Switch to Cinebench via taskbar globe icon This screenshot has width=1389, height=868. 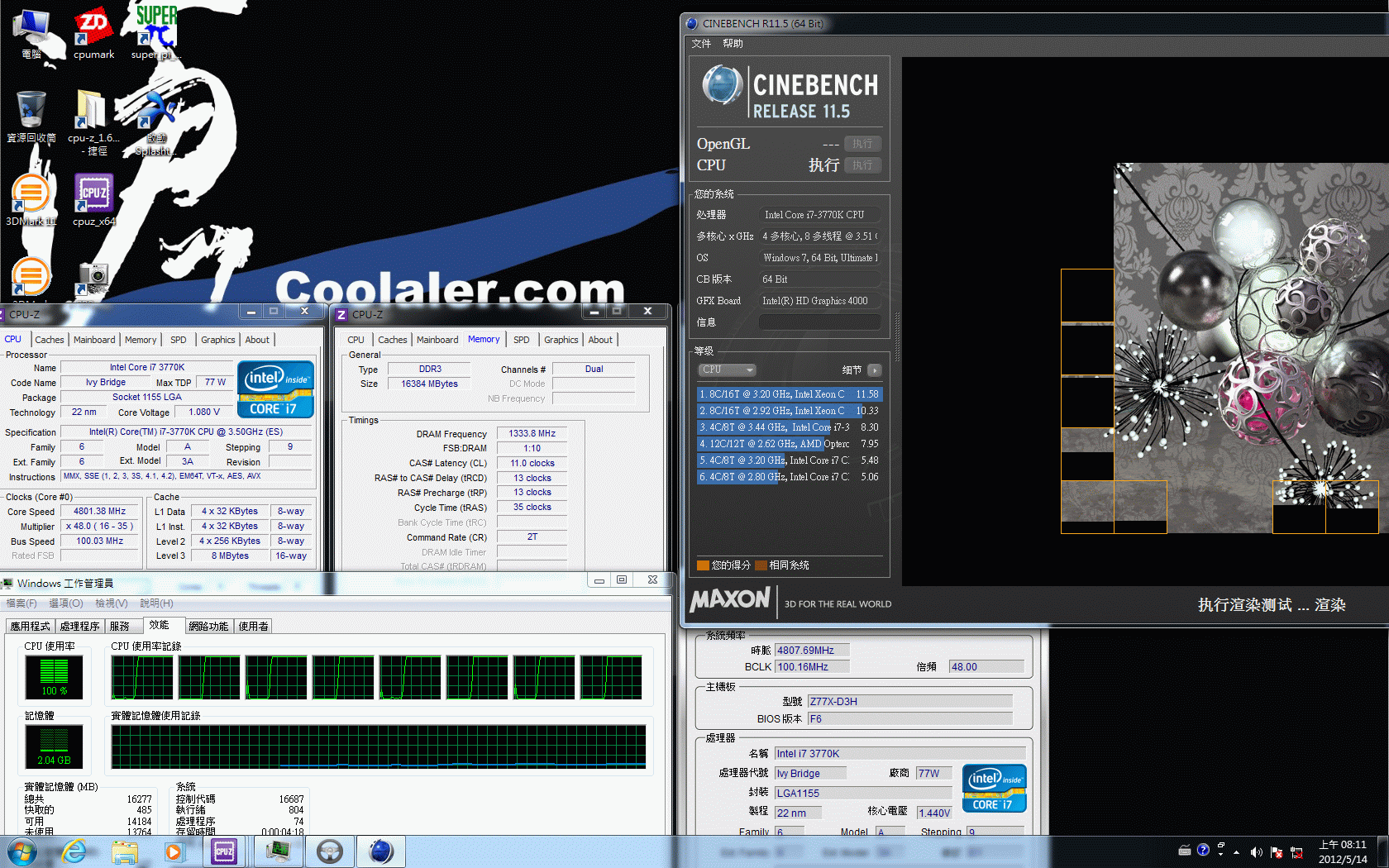pos(380,851)
